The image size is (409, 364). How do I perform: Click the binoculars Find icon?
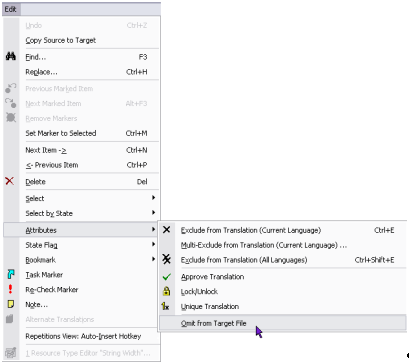[x=11, y=56]
